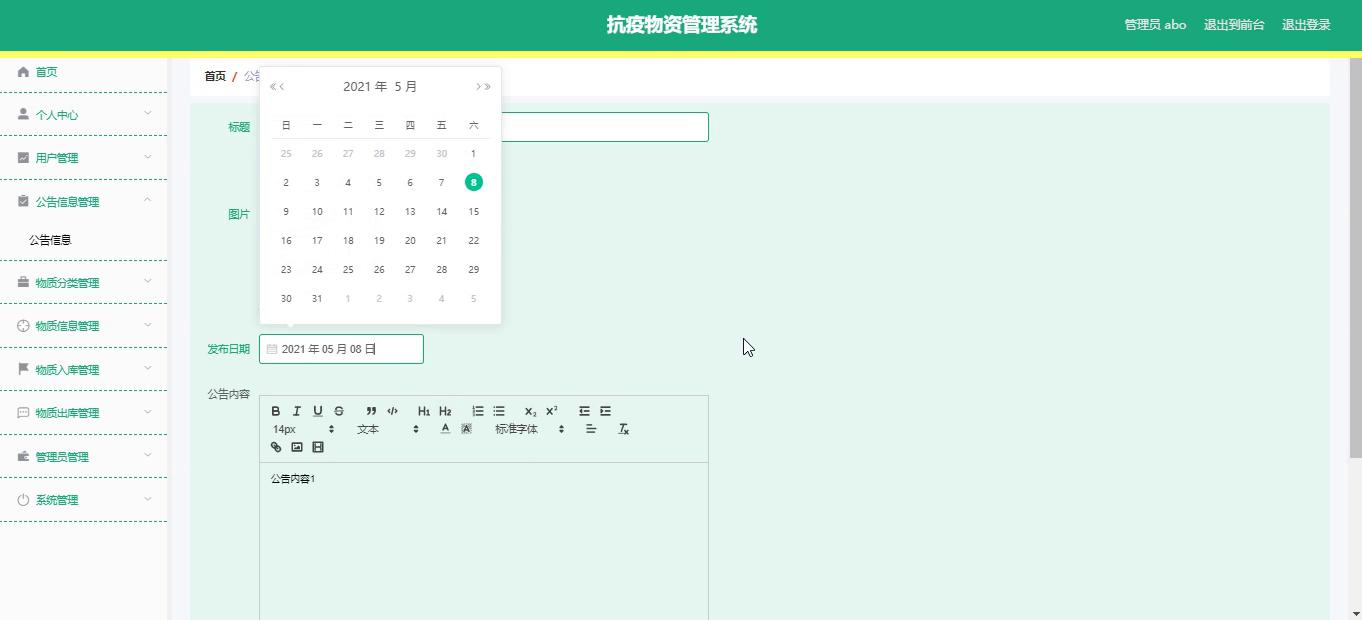1362x620 pixels.
Task: Insert an ordered list
Action: 478,411
